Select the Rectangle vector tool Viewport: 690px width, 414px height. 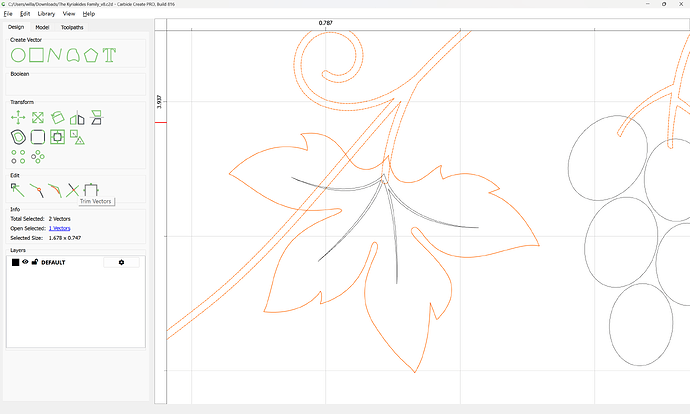point(37,55)
